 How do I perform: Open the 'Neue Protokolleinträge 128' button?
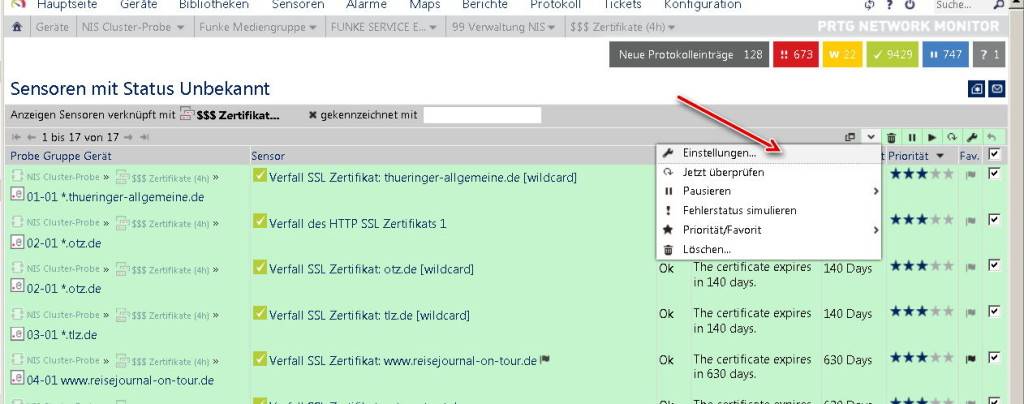tap(689, 55)
